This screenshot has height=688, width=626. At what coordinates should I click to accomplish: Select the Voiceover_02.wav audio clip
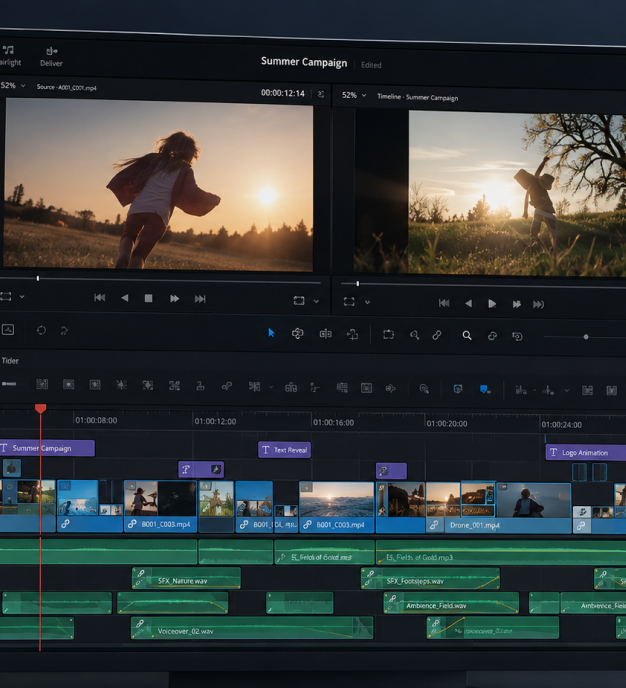click(252, 628)
